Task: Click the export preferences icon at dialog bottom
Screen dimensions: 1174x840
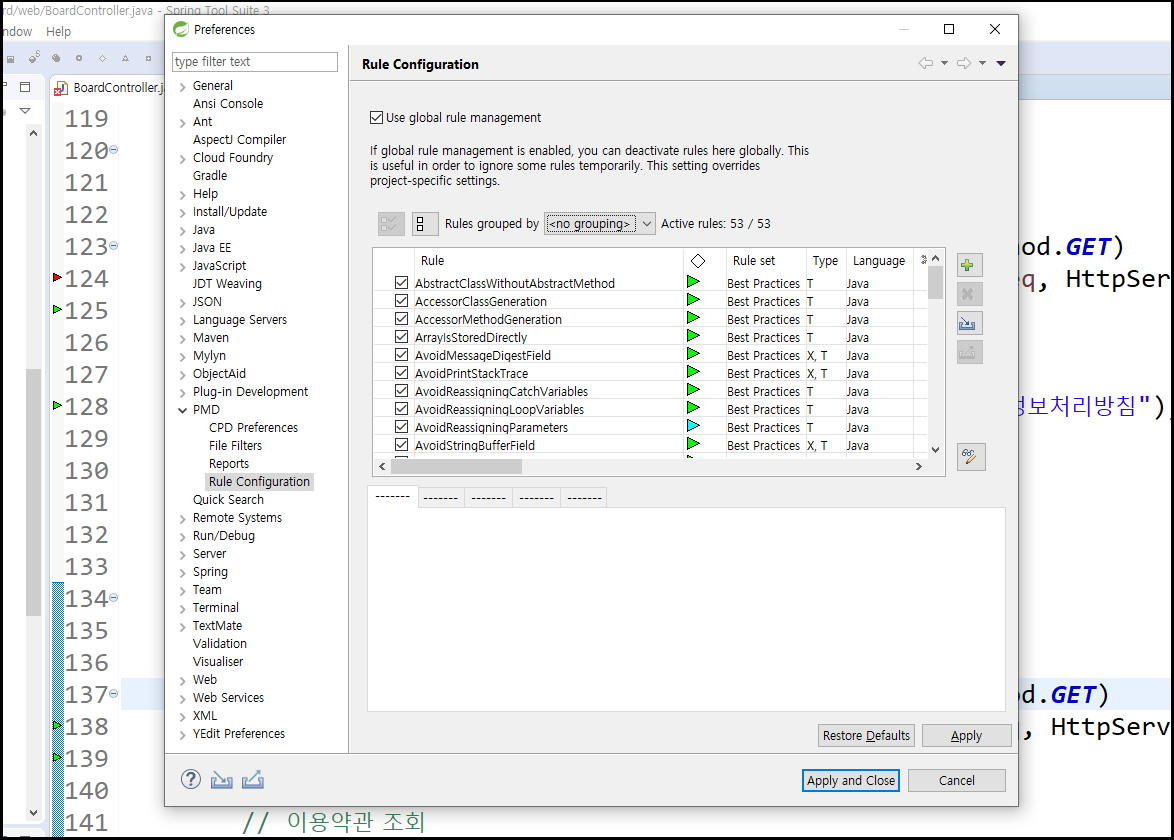Action: click(253, 780)
